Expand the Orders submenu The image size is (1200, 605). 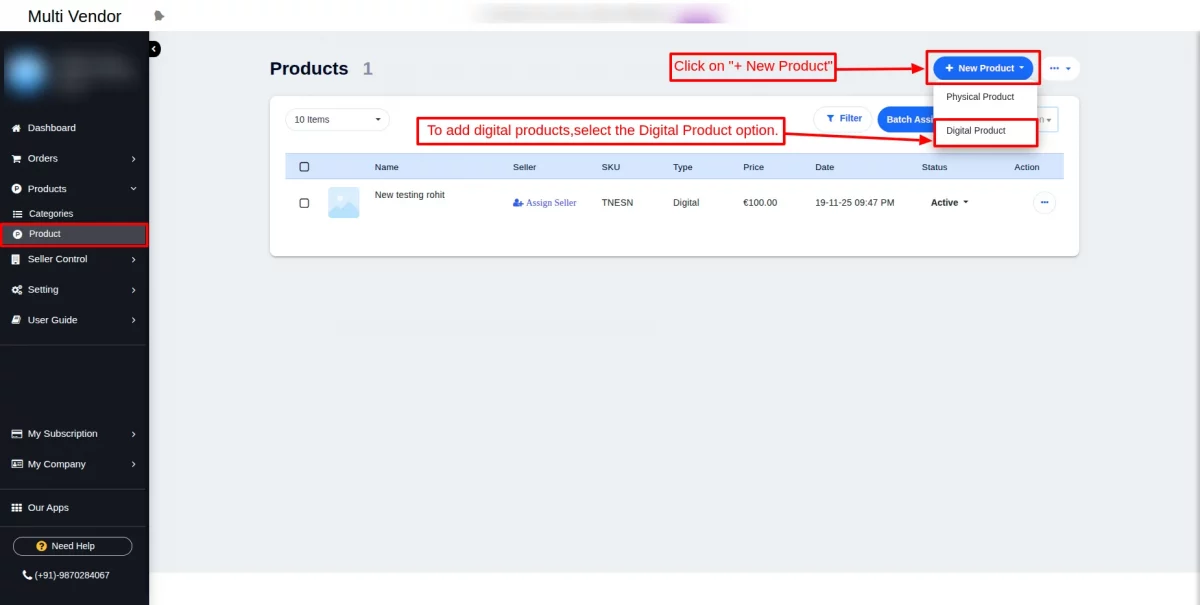point(133,159)
